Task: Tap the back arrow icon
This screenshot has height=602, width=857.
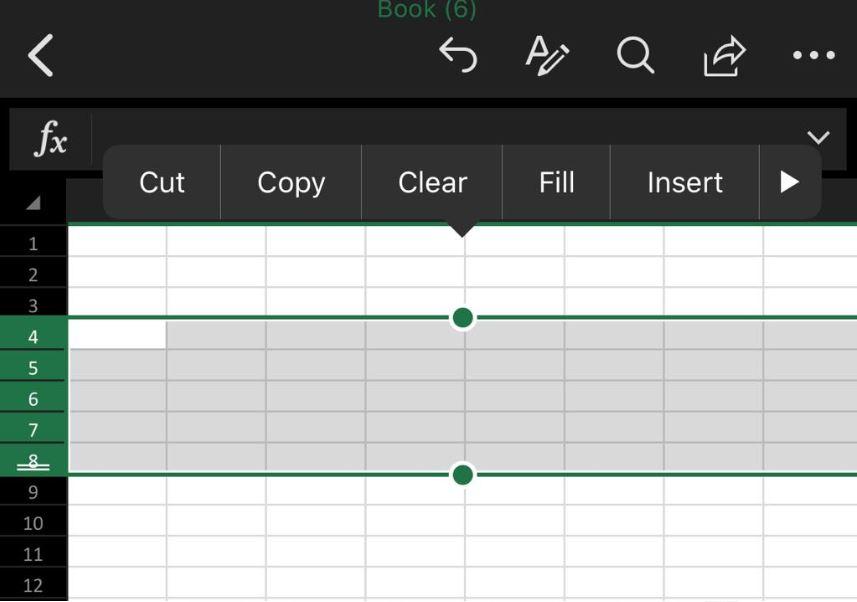Action: (41, 55)
